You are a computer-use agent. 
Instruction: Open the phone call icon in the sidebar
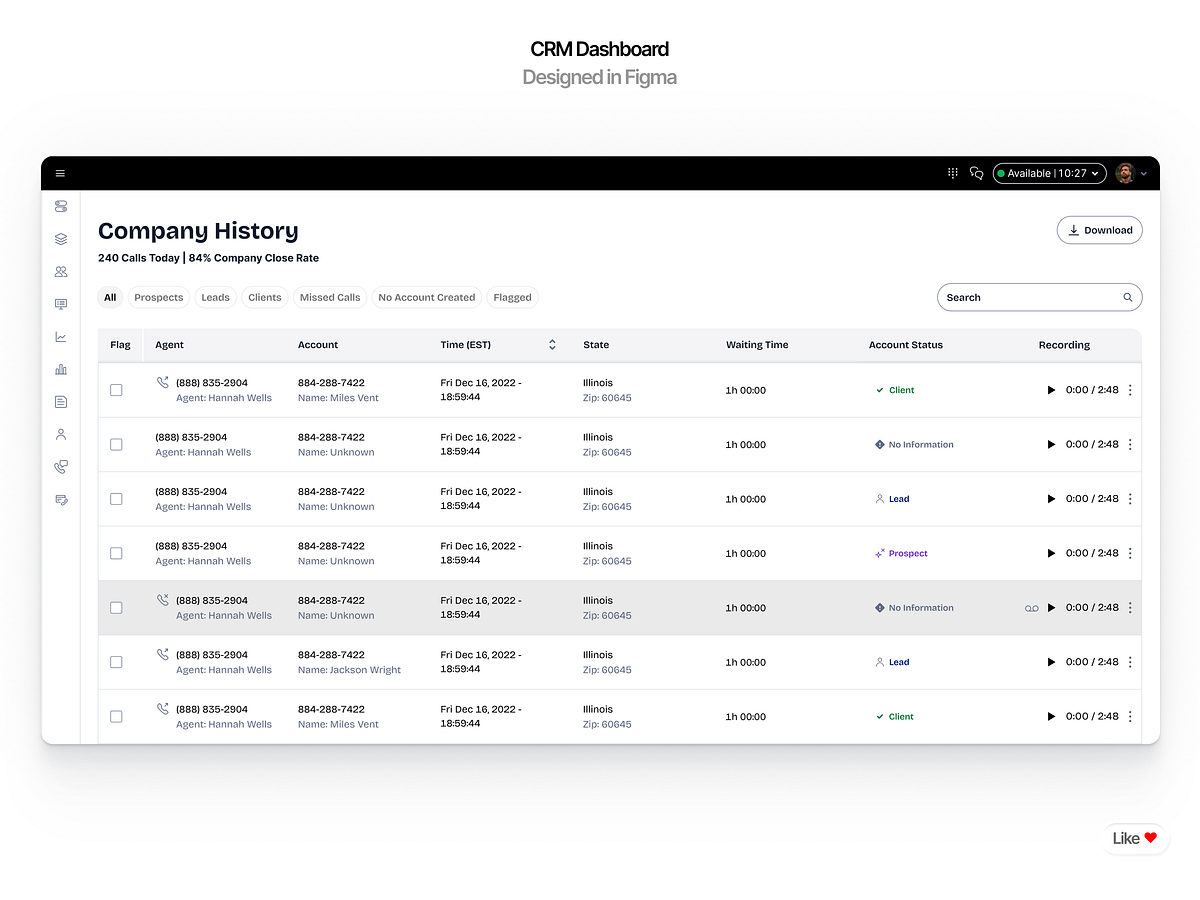click(x=60, y=466)
